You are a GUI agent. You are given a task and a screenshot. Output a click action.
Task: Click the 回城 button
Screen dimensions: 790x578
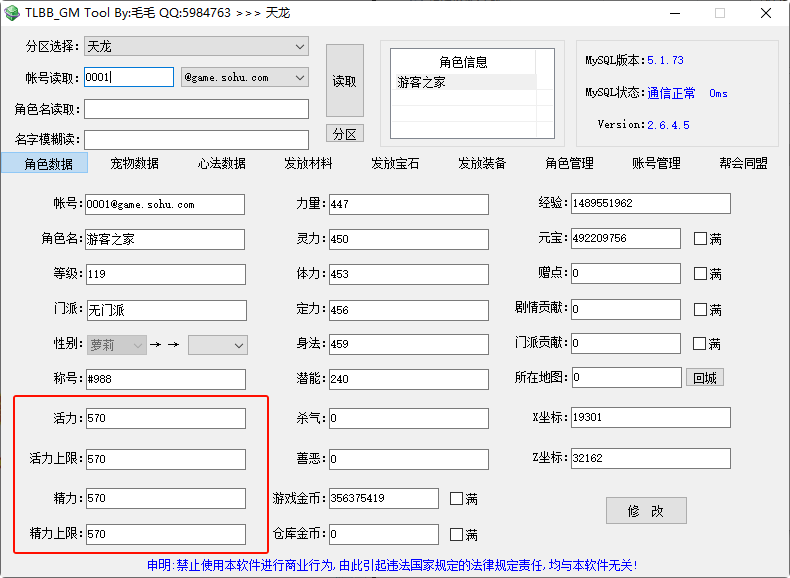pos(705,378)
